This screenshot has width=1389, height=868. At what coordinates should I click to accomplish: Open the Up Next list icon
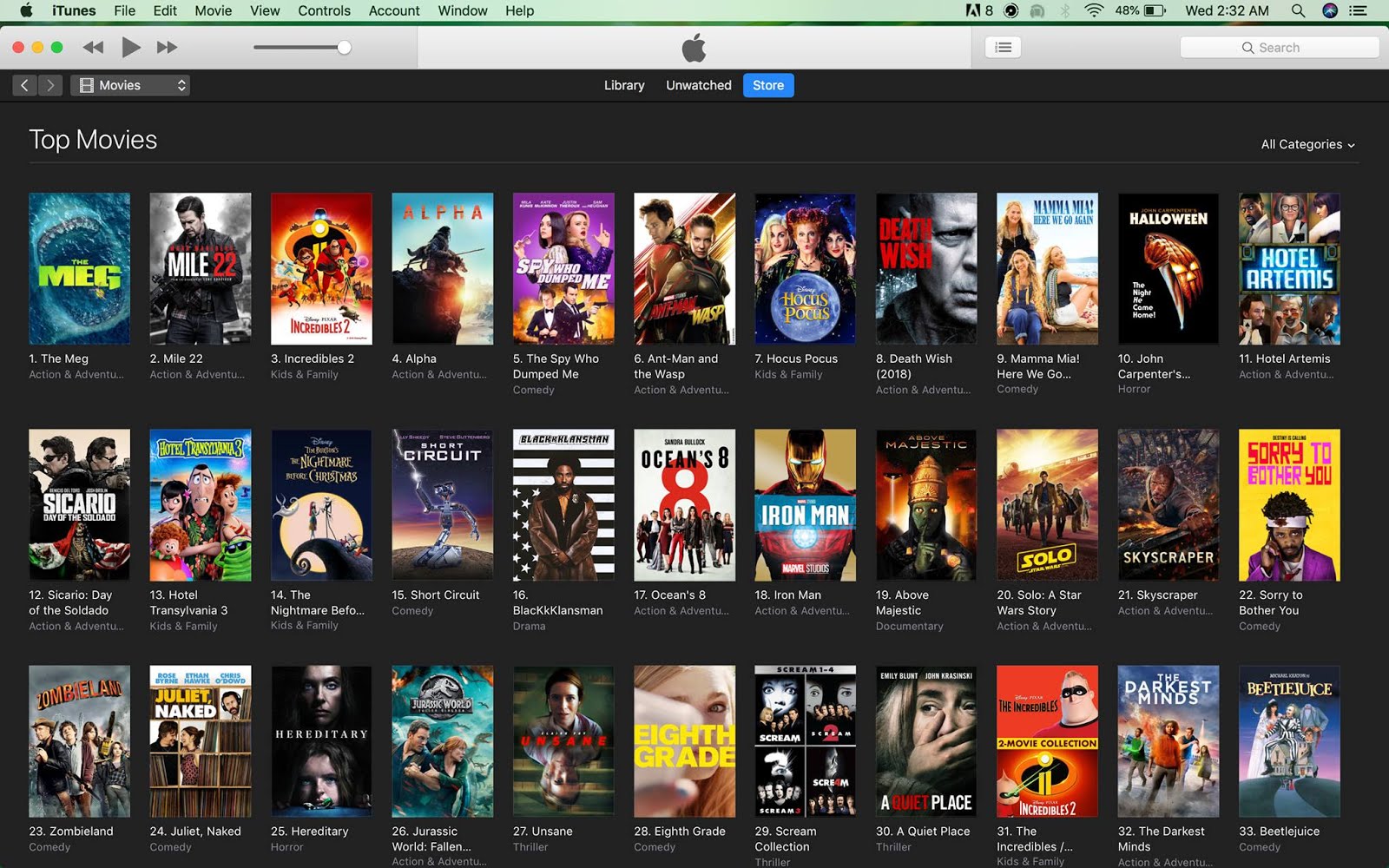1003,48
